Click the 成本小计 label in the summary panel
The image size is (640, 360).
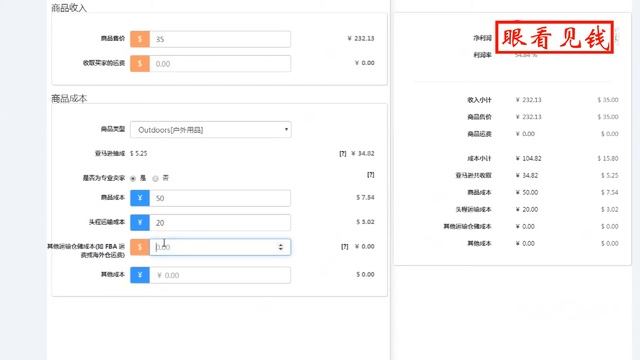(x=479, y=158)
